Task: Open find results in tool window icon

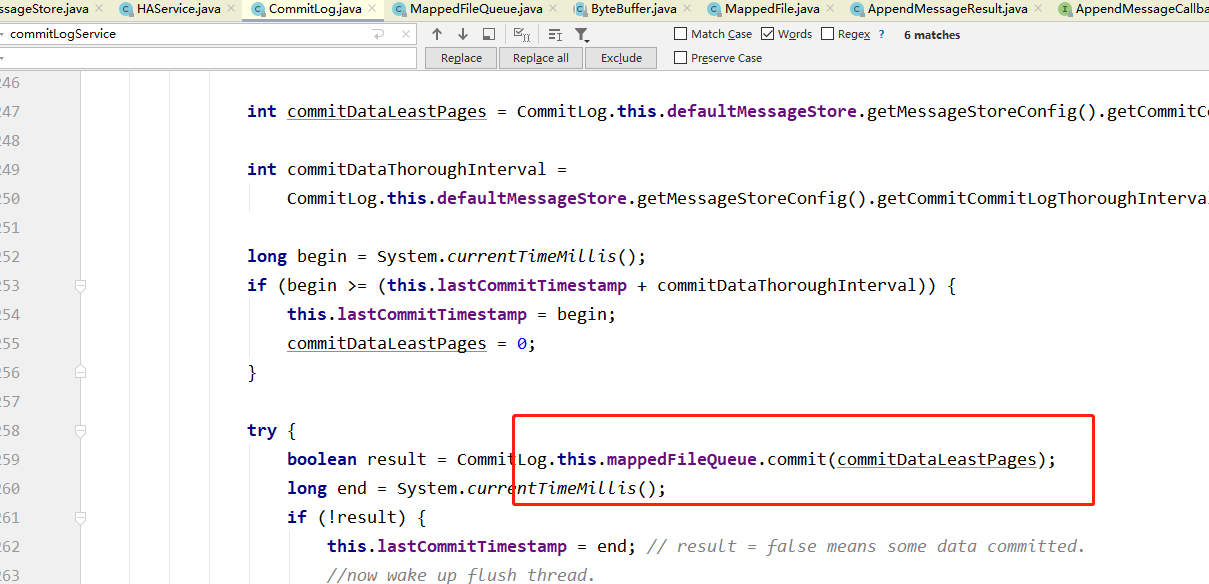Action: click(x=489, y=34)
